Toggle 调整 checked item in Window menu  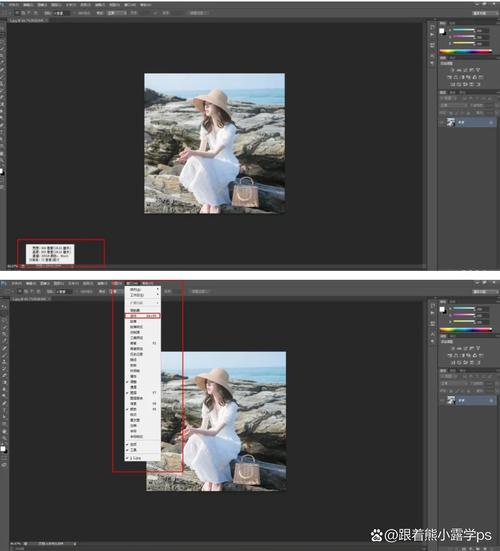143,382
